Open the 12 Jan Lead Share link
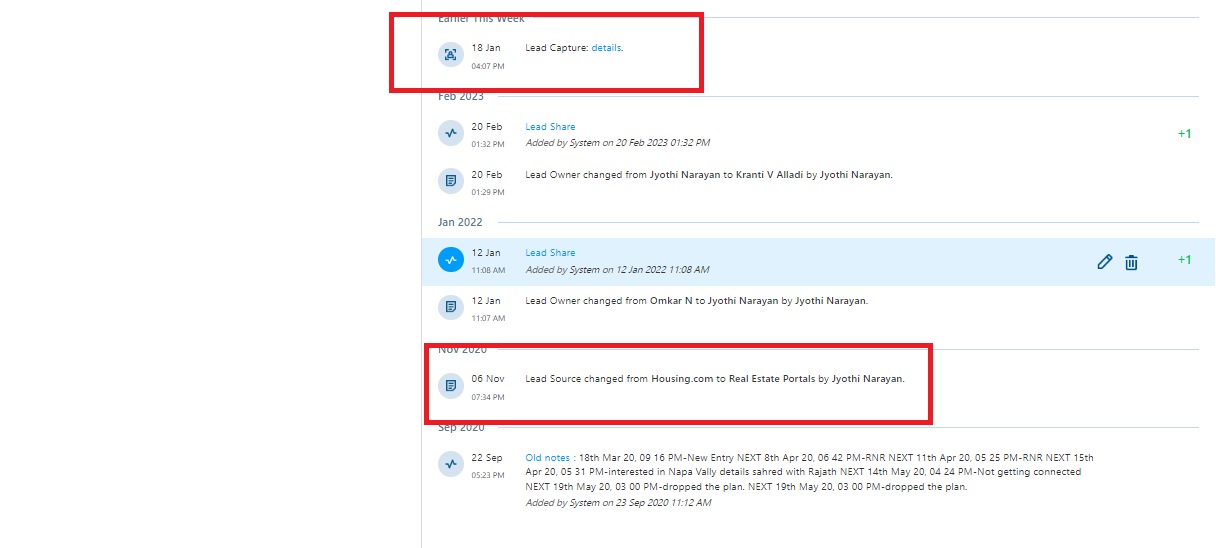The image size is (1216, 548). point(550,253)
